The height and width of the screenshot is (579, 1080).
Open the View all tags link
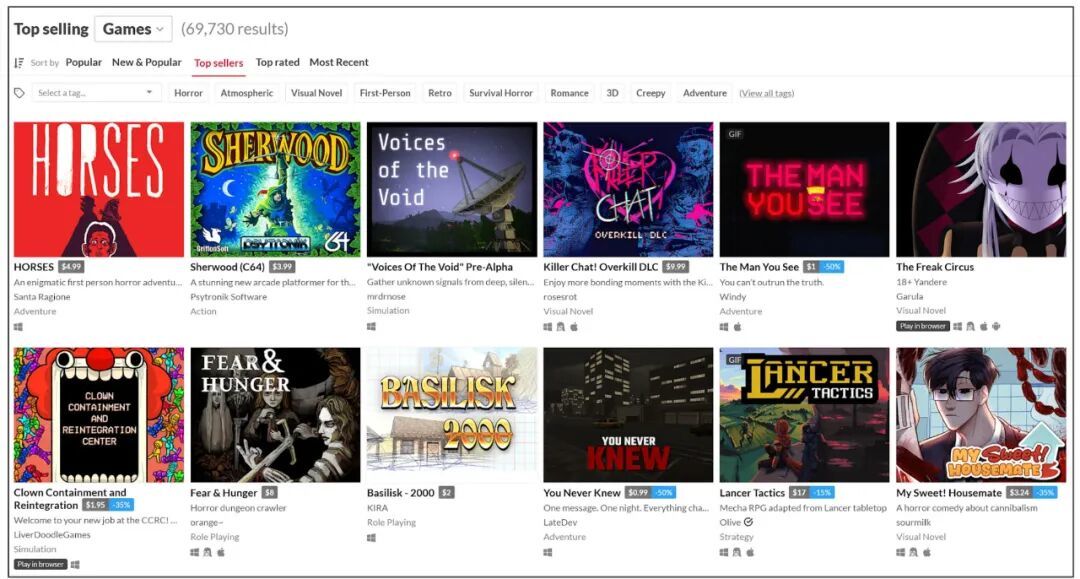tap(767, 93)
